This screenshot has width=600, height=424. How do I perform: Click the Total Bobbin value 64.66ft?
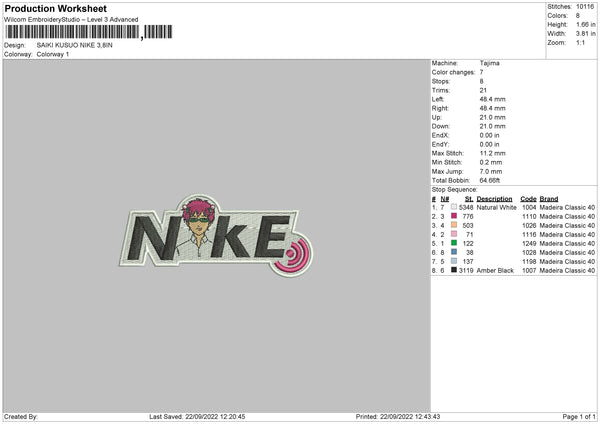[x=490, y=181]
